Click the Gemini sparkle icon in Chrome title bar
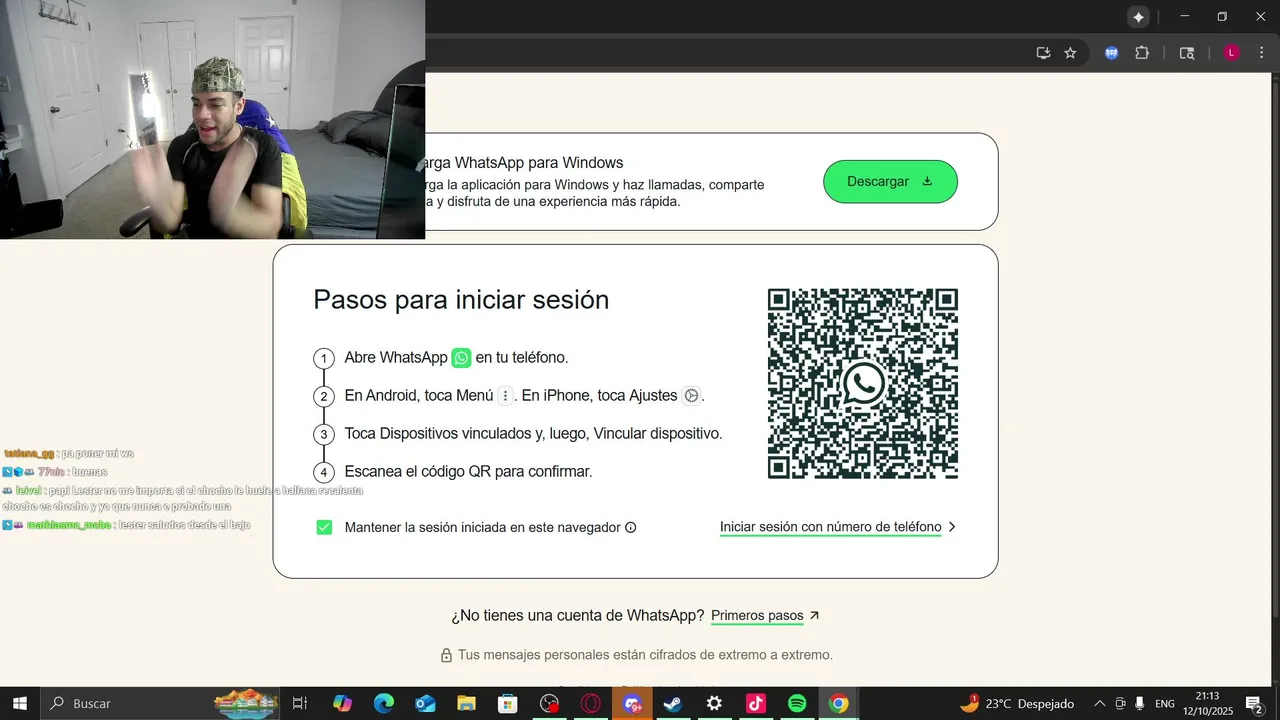 pyautogui.click(x=1138, y=17)
